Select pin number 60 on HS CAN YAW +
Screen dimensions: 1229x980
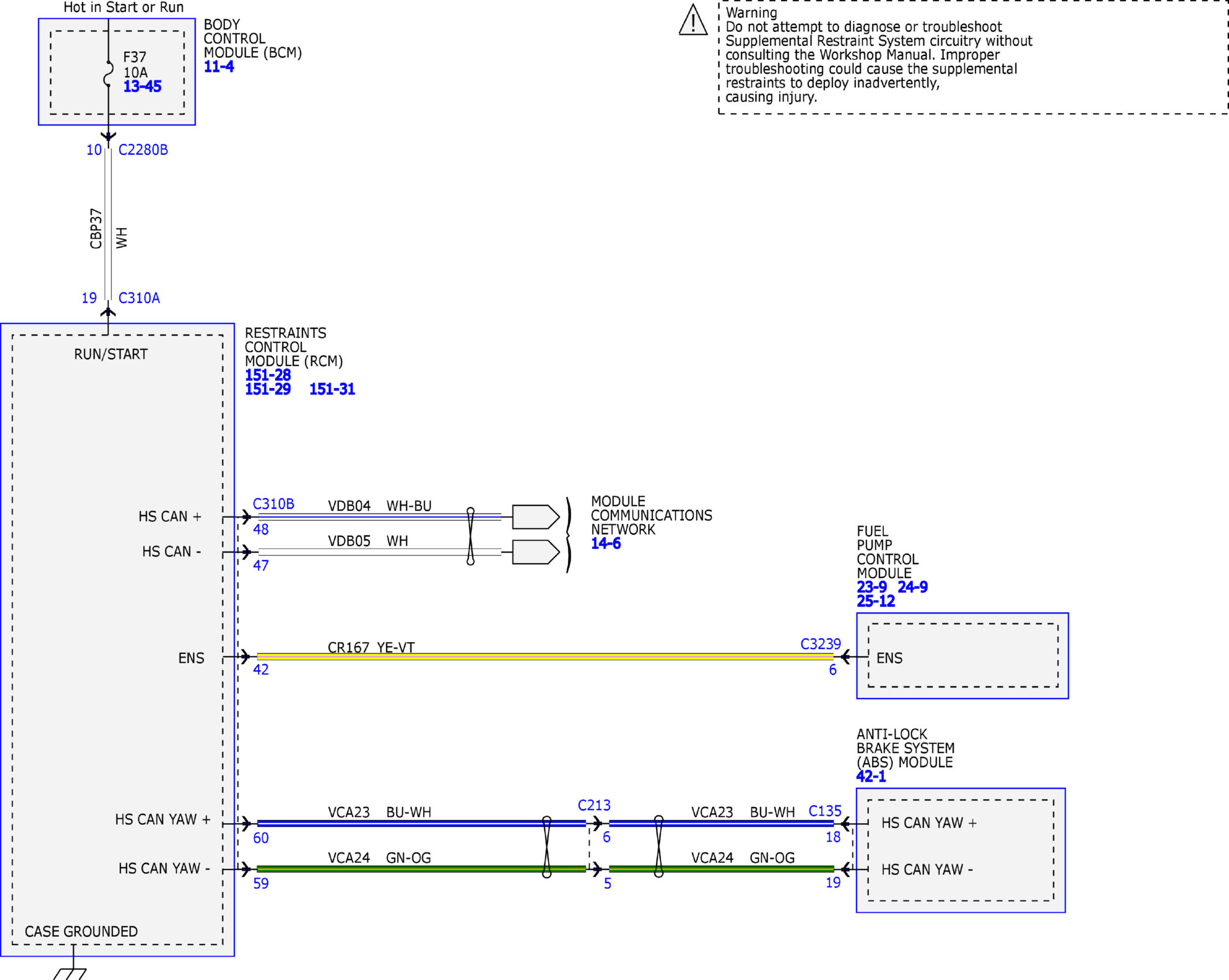tap(261, 838)
